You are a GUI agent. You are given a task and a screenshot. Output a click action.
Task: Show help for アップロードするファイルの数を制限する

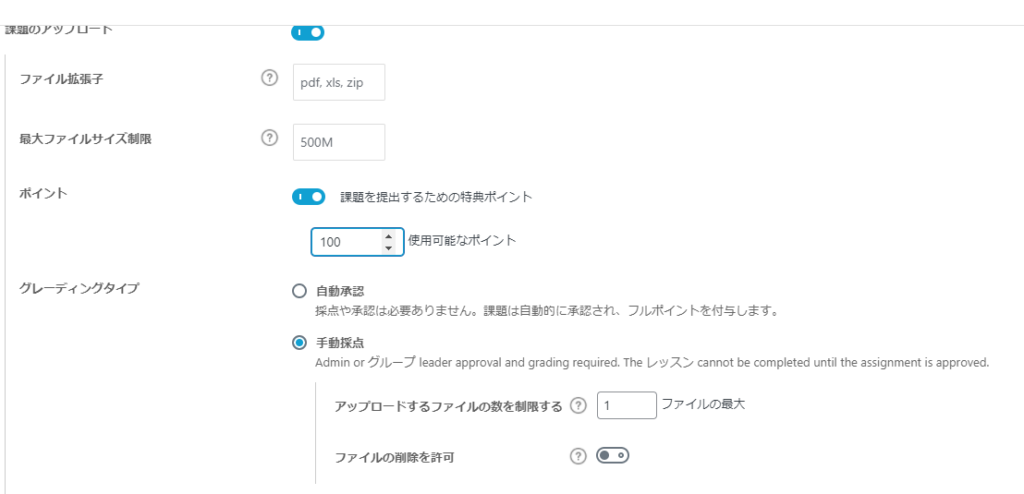(578, 406)
